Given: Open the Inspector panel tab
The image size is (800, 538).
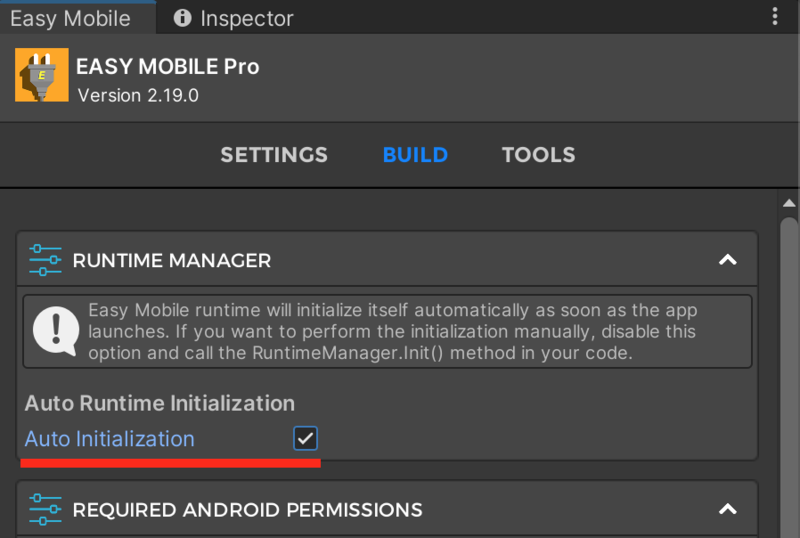Looking at the screenshot, I should point(234,18).
